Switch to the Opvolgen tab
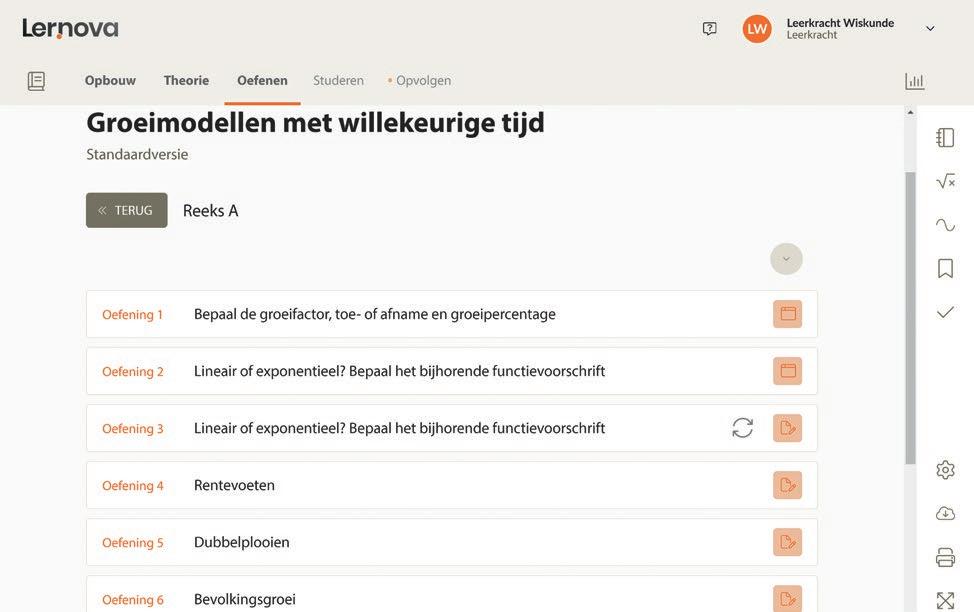The width and height of the screenshot is (974, 612). click(422, 81)
